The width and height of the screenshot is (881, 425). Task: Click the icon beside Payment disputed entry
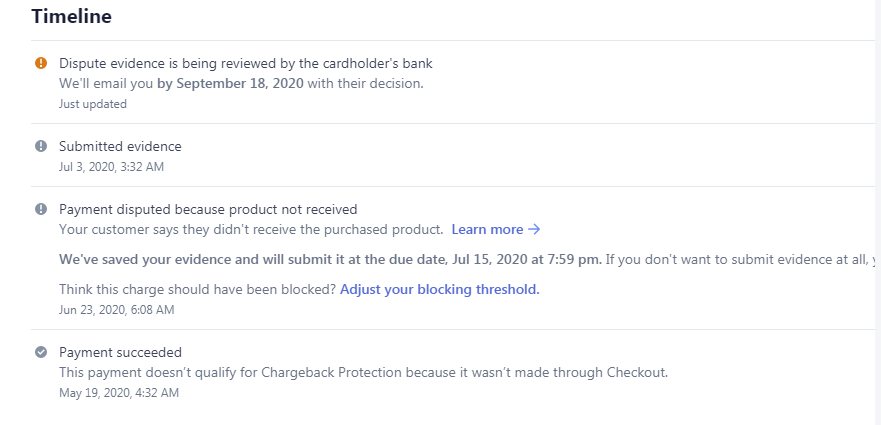(x=41, y=209)
